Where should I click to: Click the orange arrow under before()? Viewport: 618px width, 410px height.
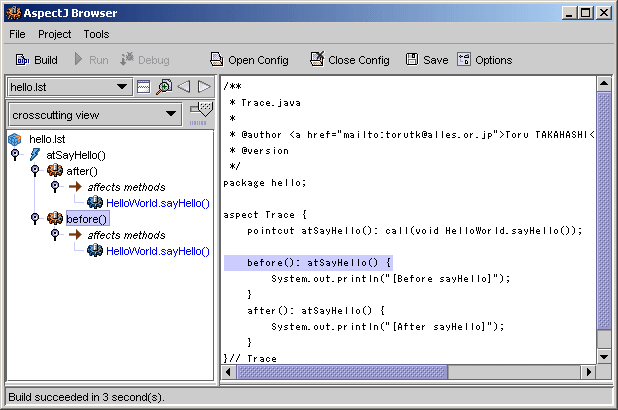pyautogui.click(x=75, y=235)
